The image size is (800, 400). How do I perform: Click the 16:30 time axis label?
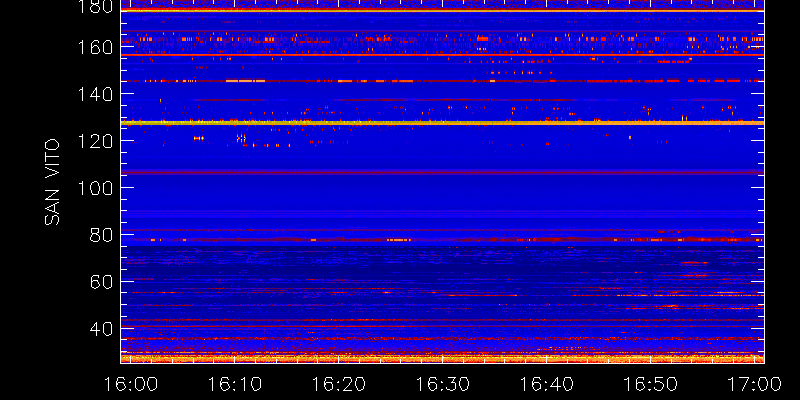442,384
